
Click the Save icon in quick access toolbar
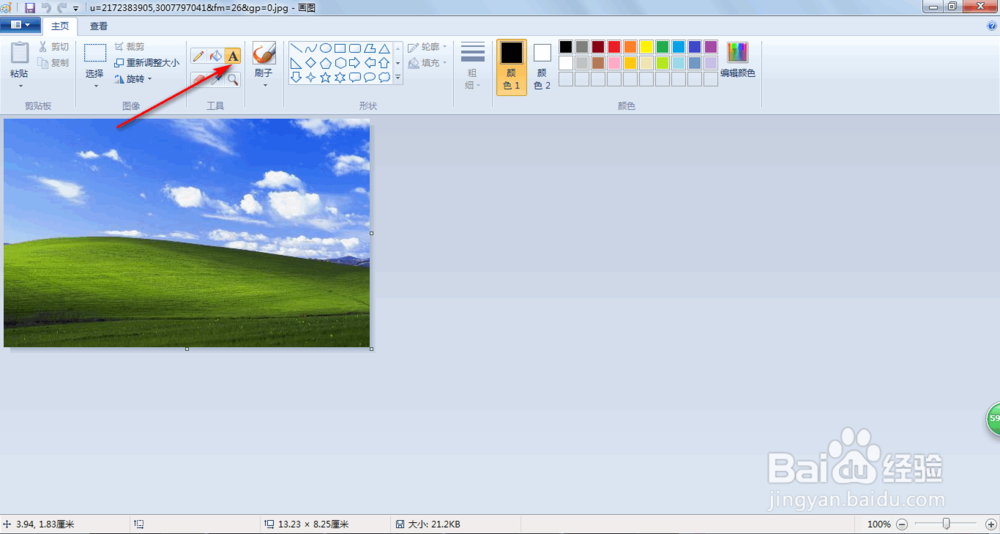[29, 8]
